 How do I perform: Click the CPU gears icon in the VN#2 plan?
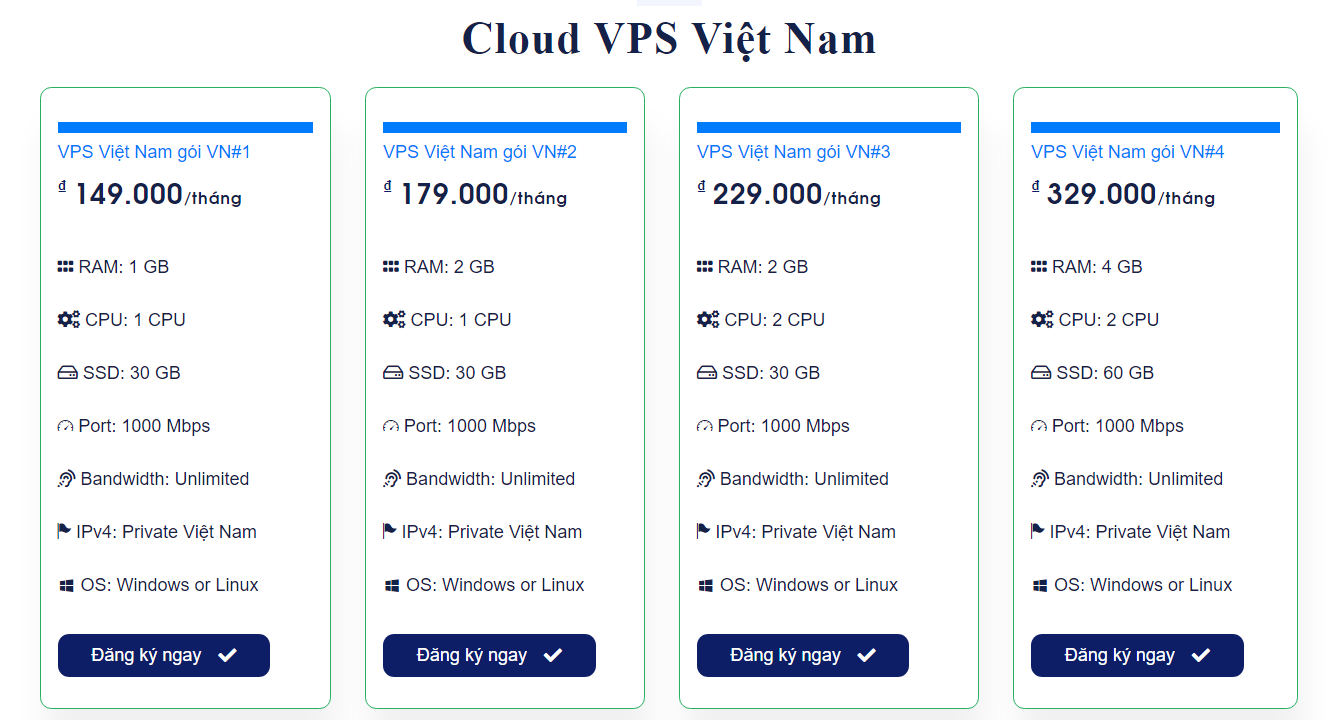[394, 320]
